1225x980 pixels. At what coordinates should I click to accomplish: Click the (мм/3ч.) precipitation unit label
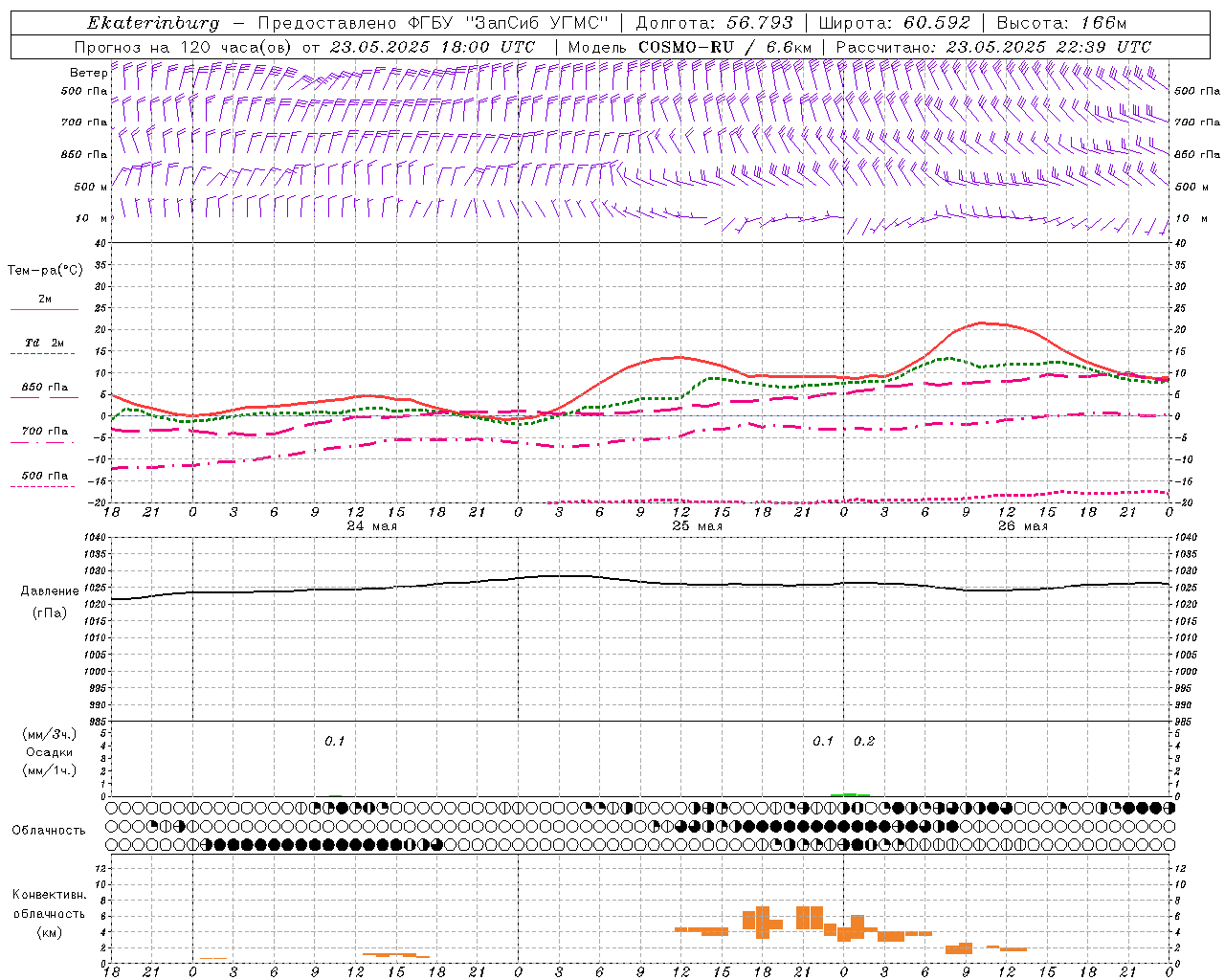click(x=50, y=734)
